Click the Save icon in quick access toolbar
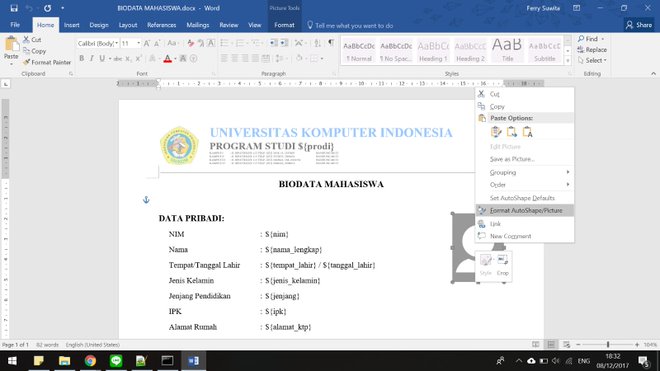This screenshot has height=371, width=660. [x=14, y=8]
